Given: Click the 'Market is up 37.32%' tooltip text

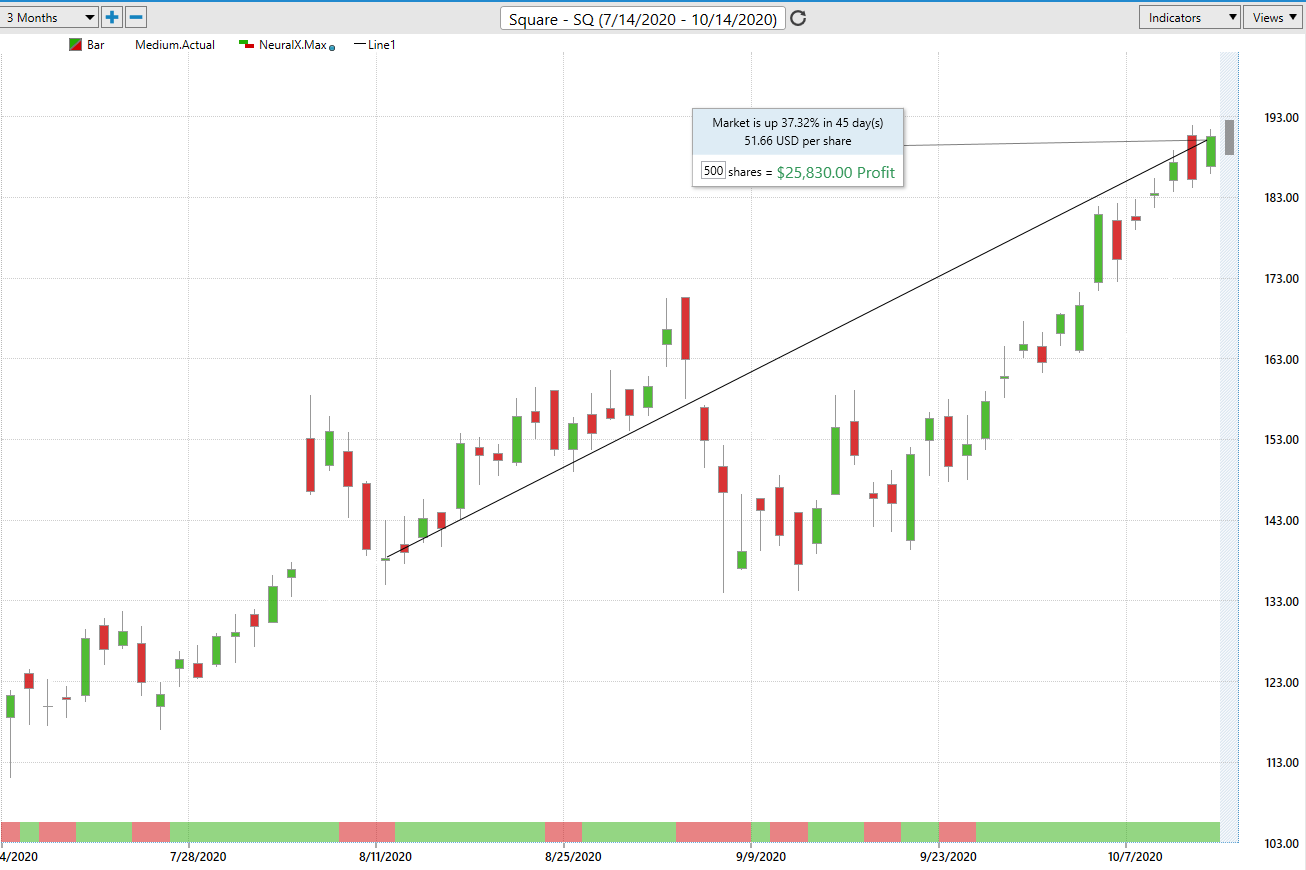Looking at the screenshot, I should click(x=797, y=122).
